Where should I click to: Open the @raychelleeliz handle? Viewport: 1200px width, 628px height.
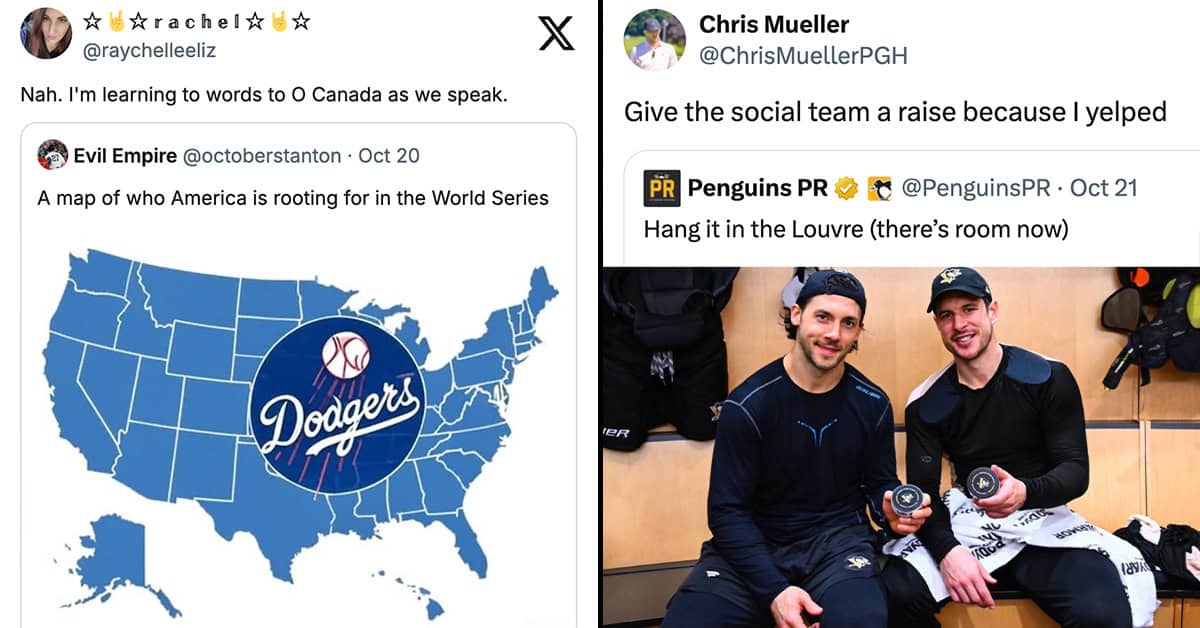coord(151,50)
